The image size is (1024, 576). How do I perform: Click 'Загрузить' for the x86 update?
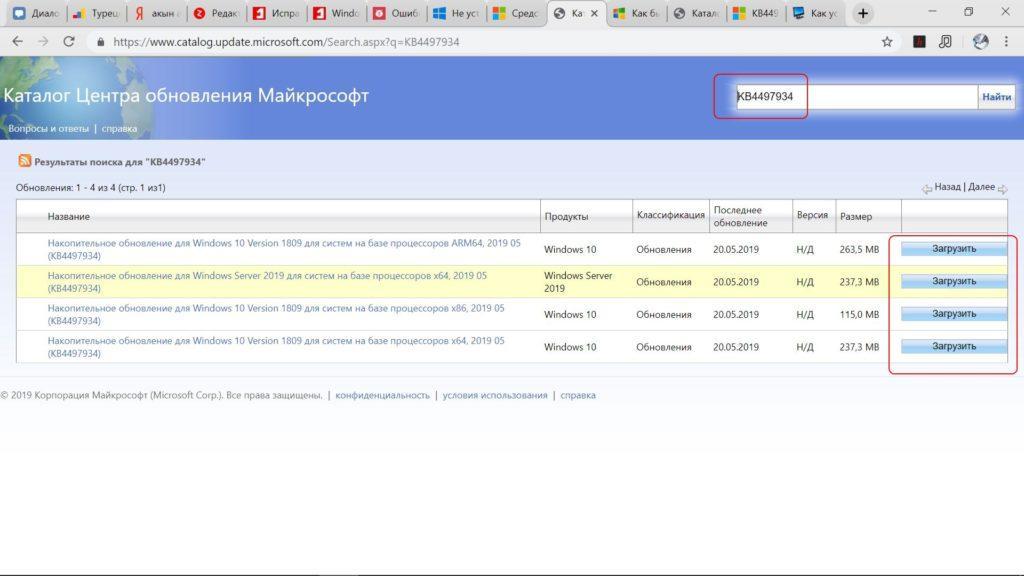pos(953,314)
